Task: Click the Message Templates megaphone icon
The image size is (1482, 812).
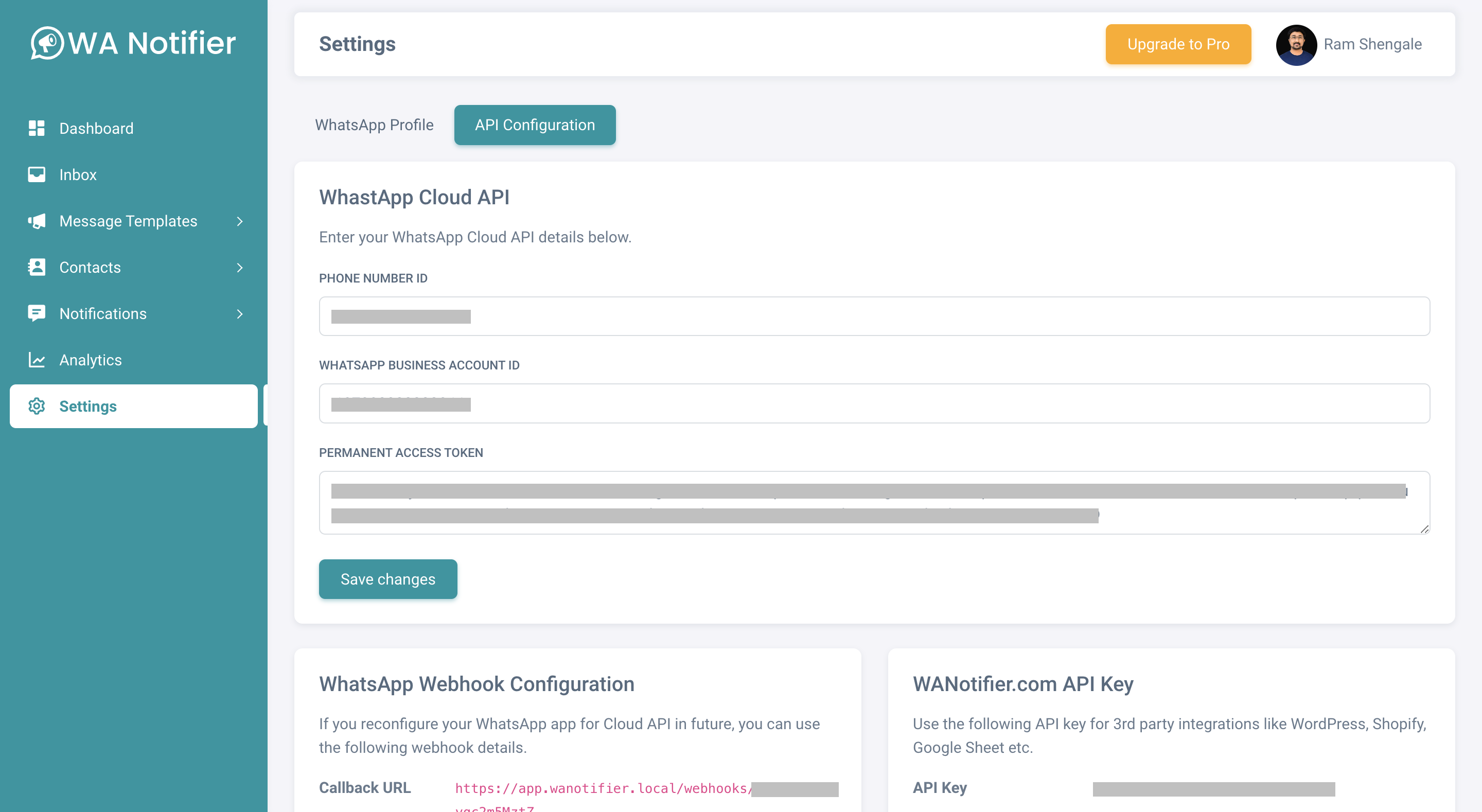Action: (x=36, y=221)
